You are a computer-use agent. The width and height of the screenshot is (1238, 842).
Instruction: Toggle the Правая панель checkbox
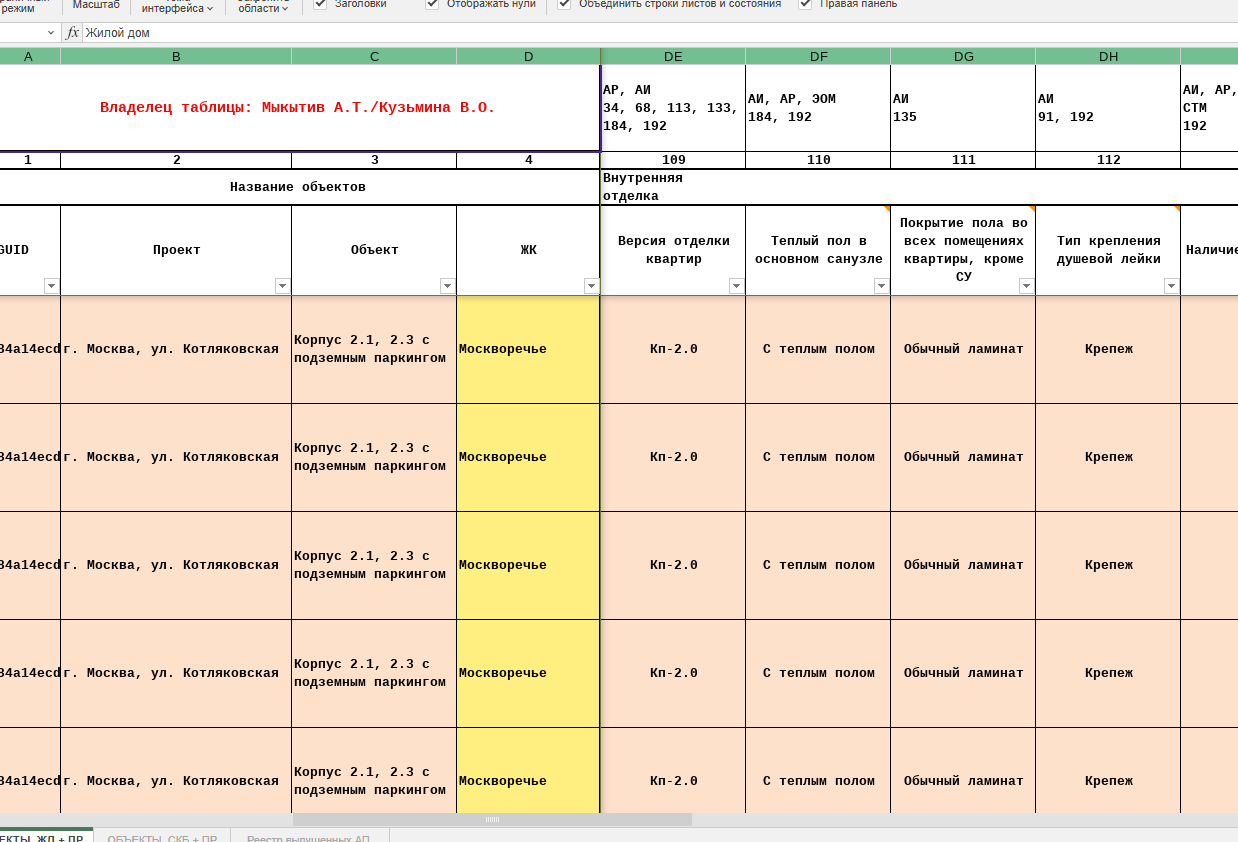pyautogui.click(x=805, y=4)
